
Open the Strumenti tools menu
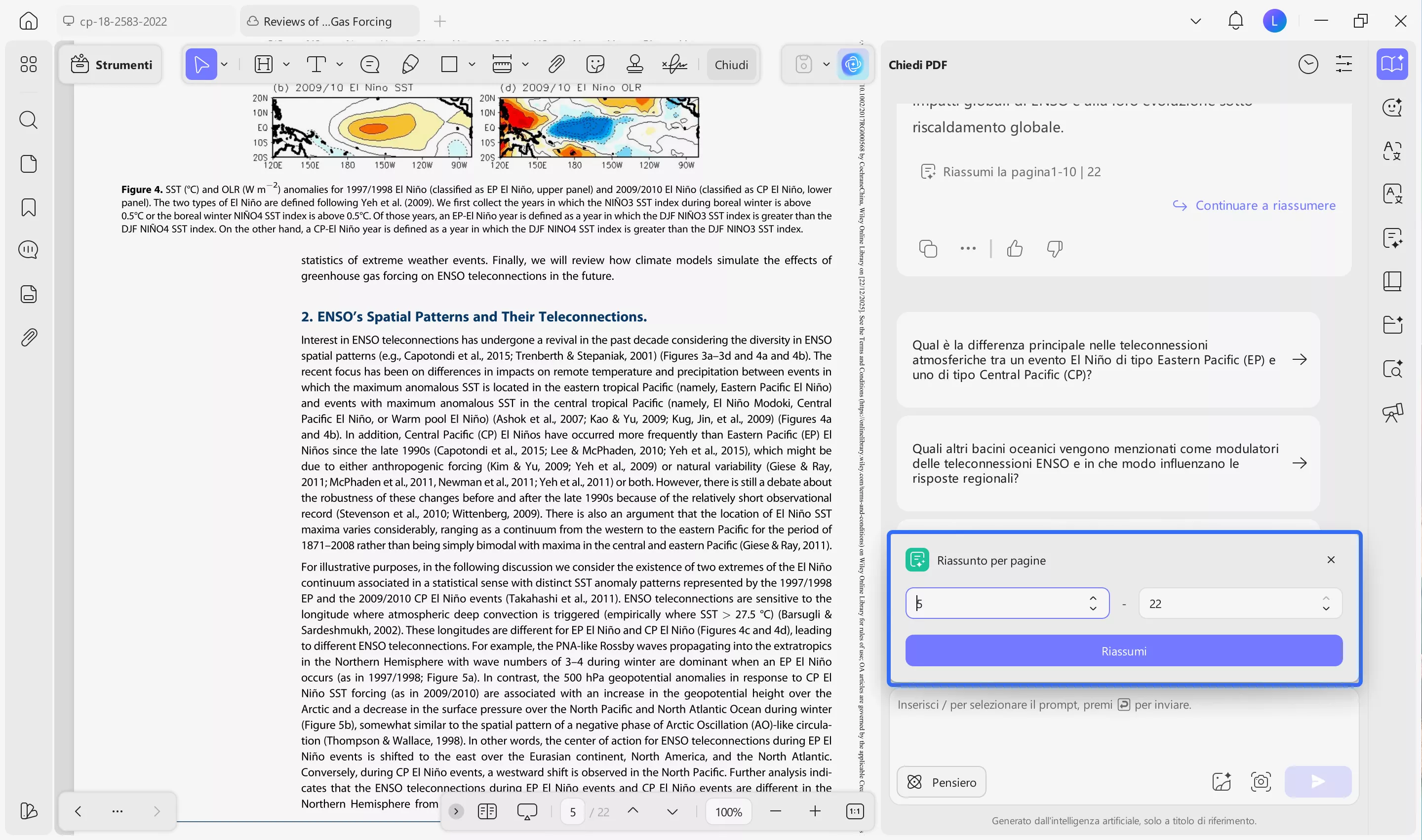click(x=111, y=65)
